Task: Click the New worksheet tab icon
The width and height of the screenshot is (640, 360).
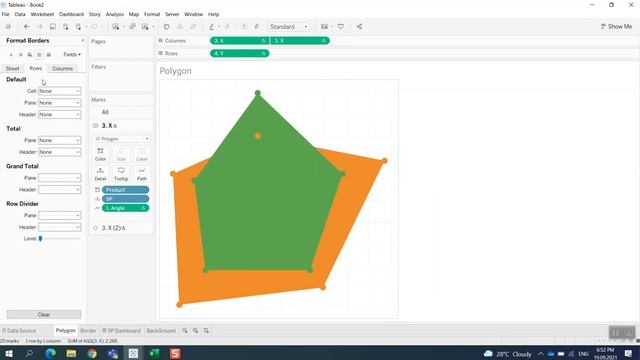Action: [185, 331]
